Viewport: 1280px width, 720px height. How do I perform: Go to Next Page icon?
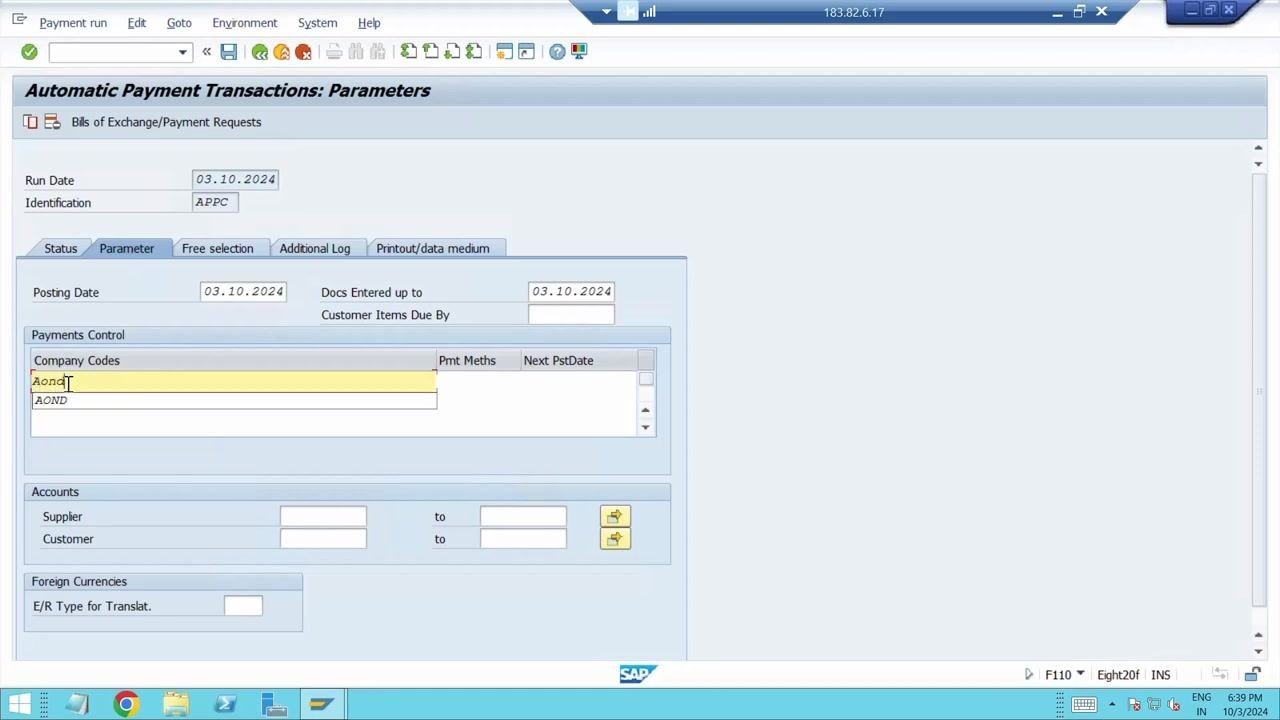point(452,51)
